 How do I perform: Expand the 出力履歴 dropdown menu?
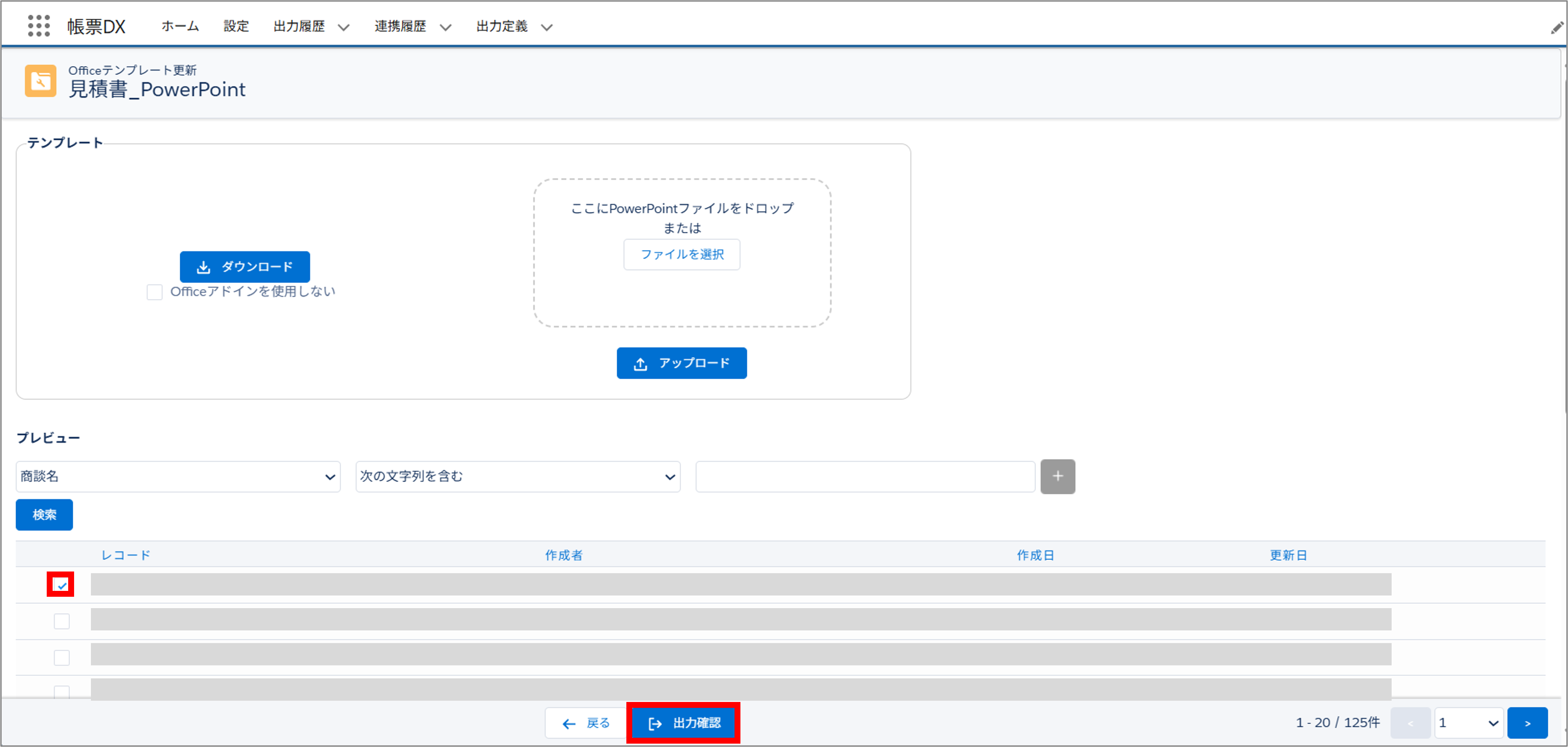(344, 27)
